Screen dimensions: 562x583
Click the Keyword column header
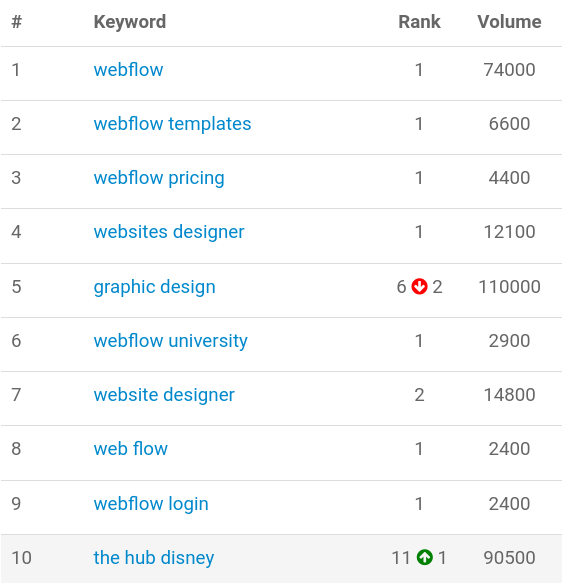pyautogui.click(x=130, y=22)
